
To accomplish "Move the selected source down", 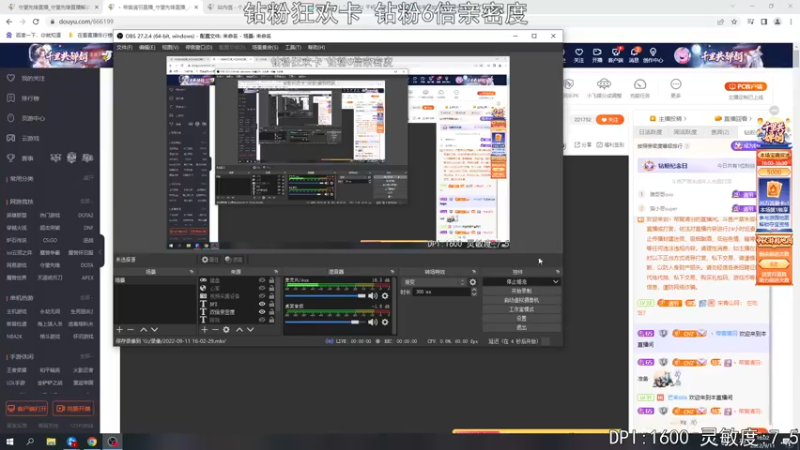I will (x=250, y=330).
